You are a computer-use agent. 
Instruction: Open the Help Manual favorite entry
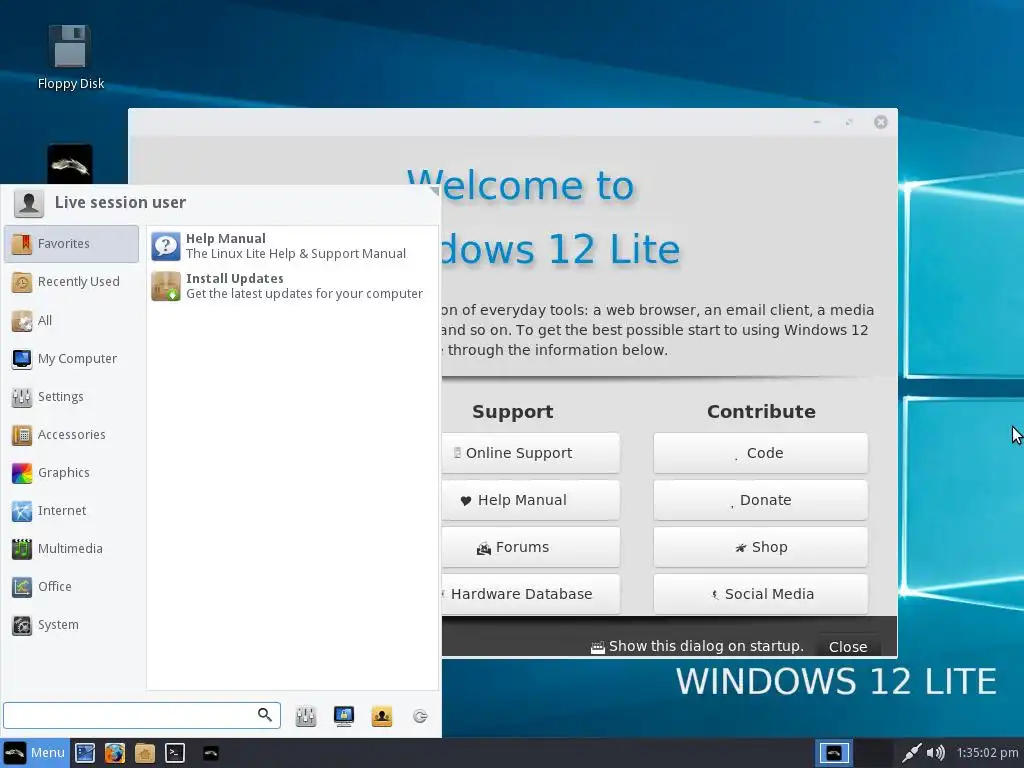click(293, 246)
